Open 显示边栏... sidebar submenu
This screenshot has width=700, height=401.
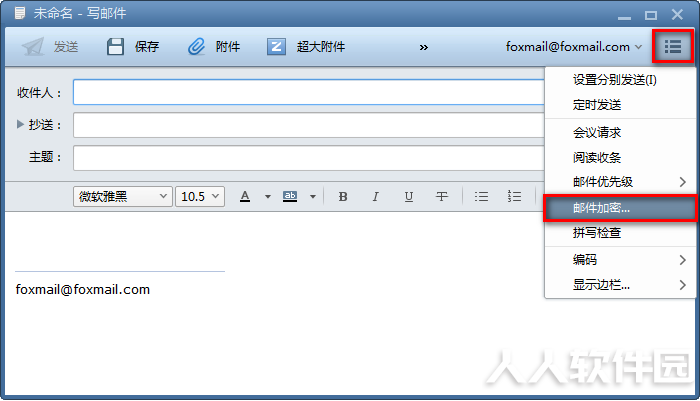click(x=620, y=285)
